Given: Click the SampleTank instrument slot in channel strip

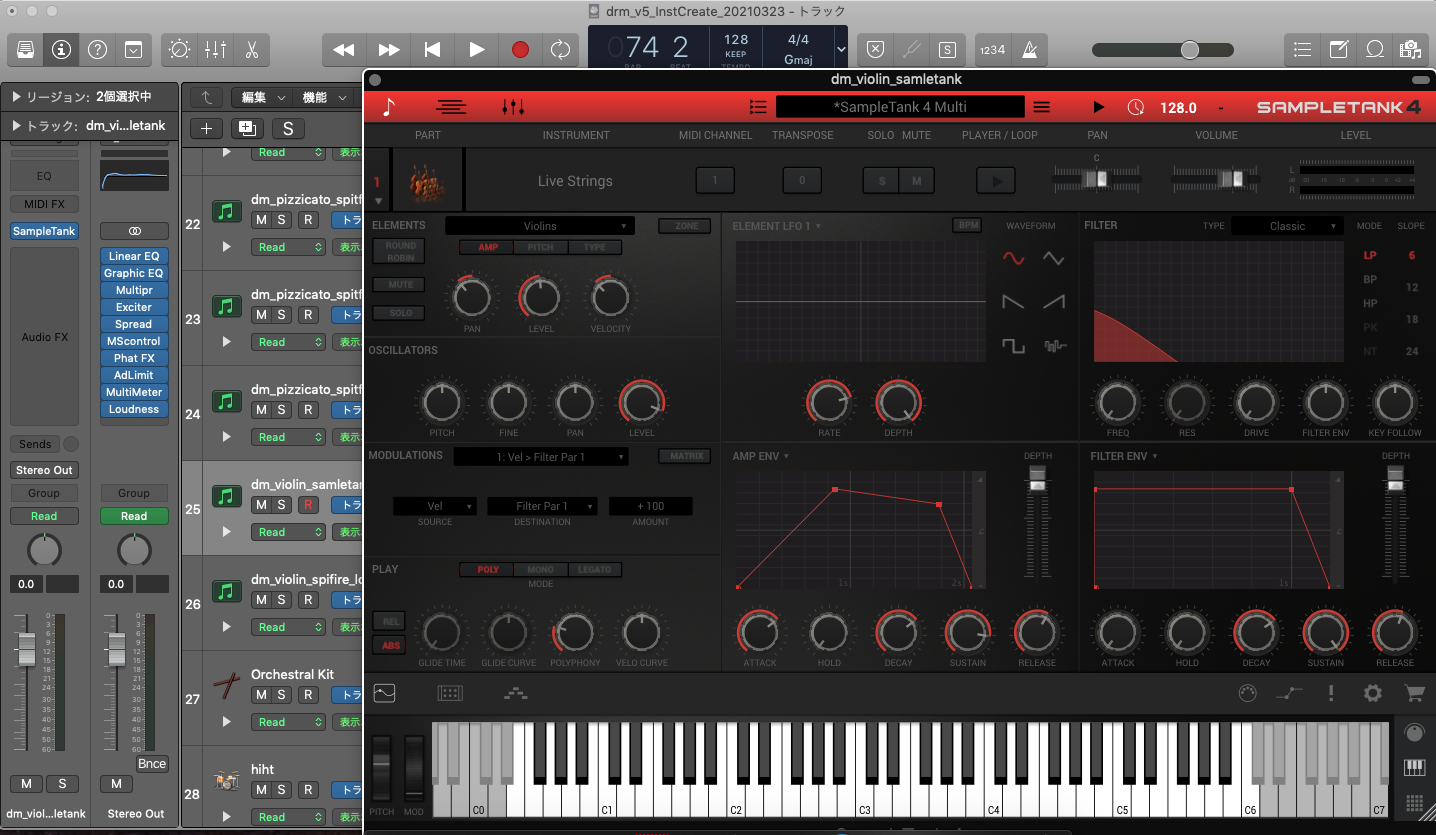Looking at the screenshot, I should coord(44,231).
